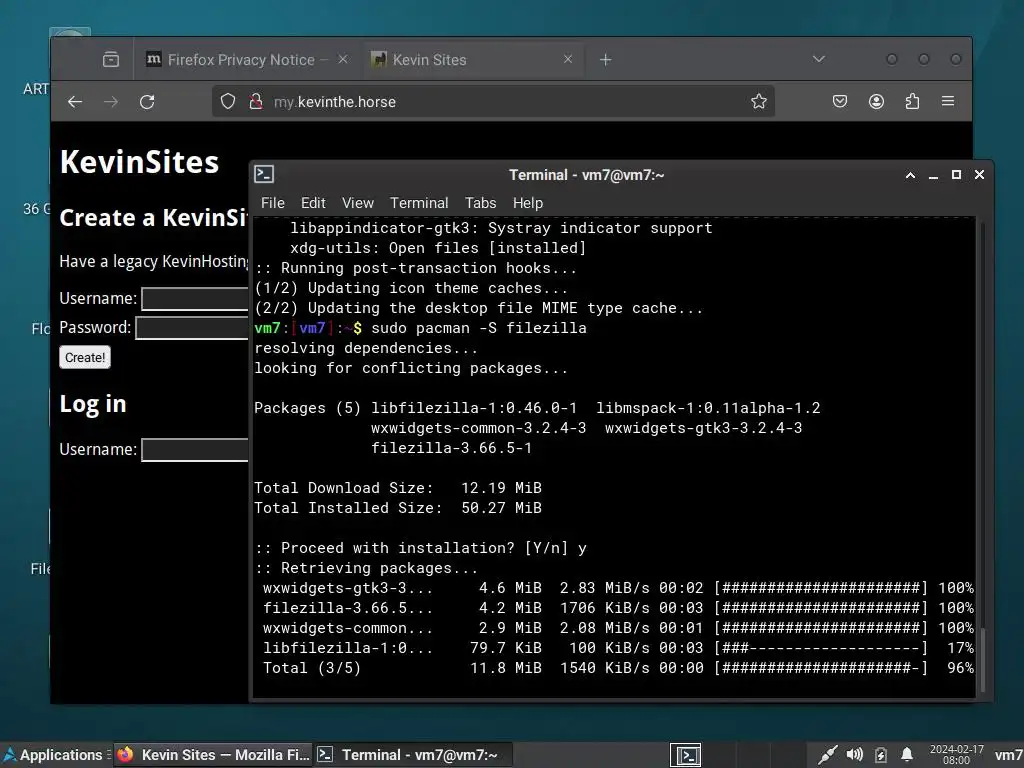This screenshot has width=1024, height=768.
Task: Open Firefox View icon in tab bar
Action: 111,59
